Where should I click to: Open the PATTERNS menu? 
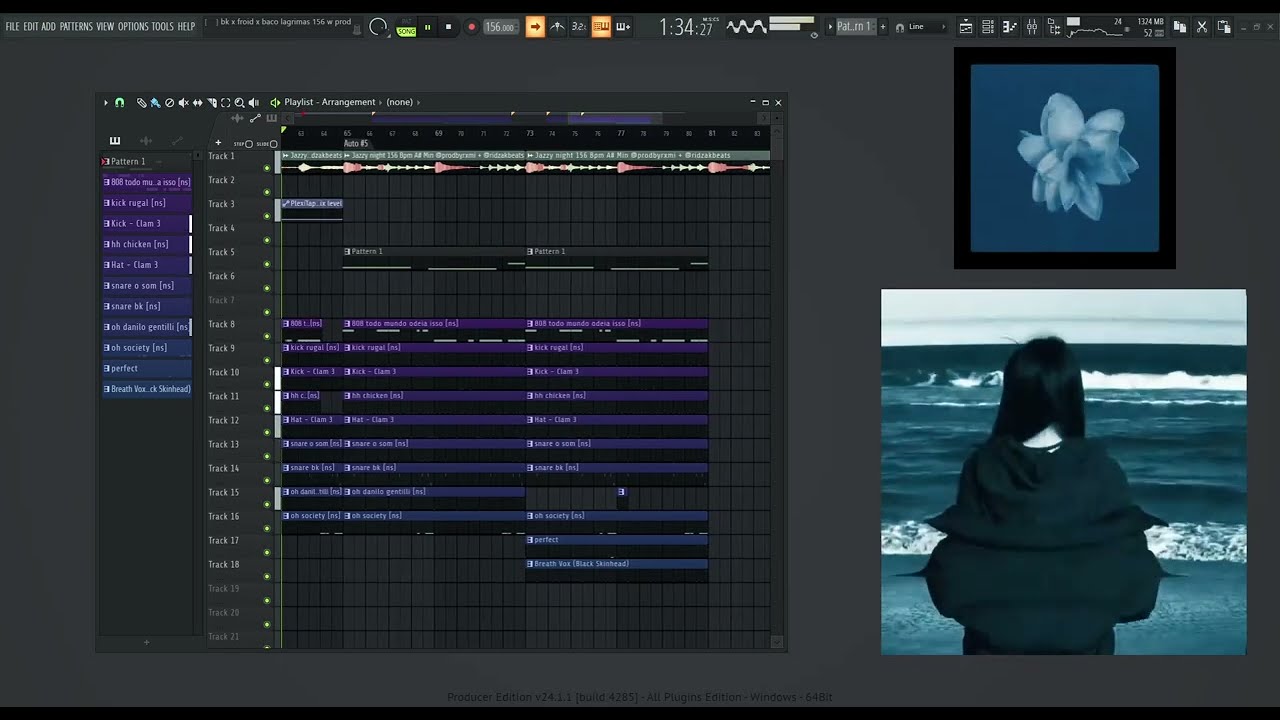(76, 27)
